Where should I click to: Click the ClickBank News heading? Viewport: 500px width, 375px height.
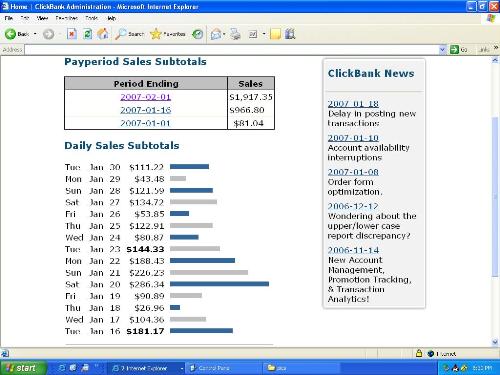coord(371,73)
